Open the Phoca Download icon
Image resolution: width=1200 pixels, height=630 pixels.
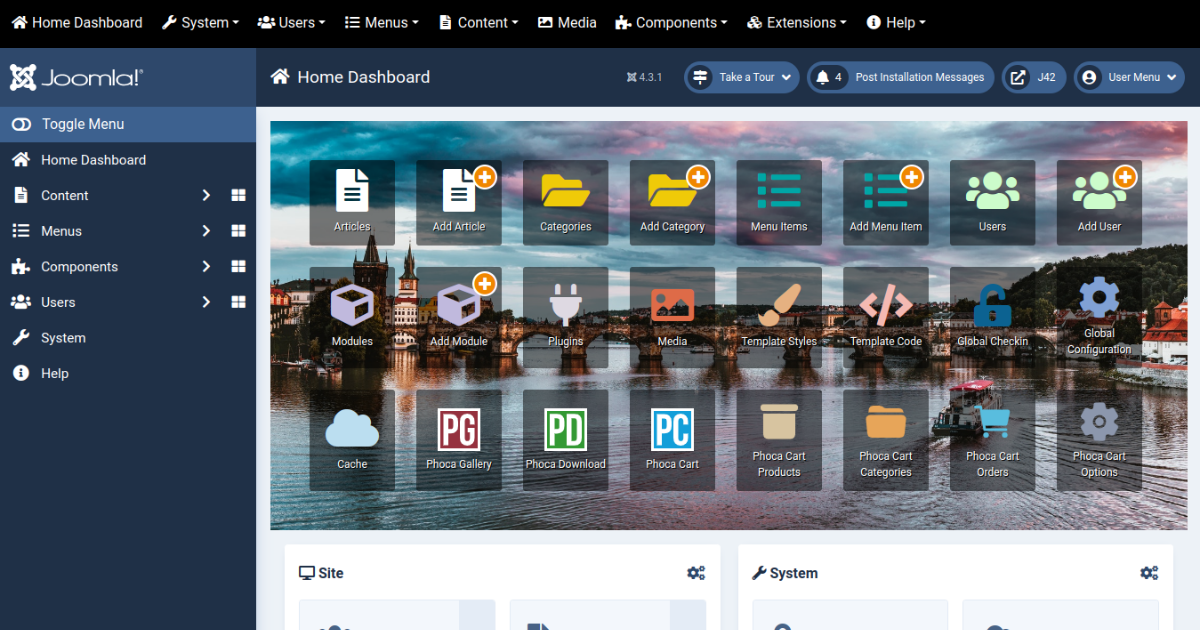tap(565, 440)
